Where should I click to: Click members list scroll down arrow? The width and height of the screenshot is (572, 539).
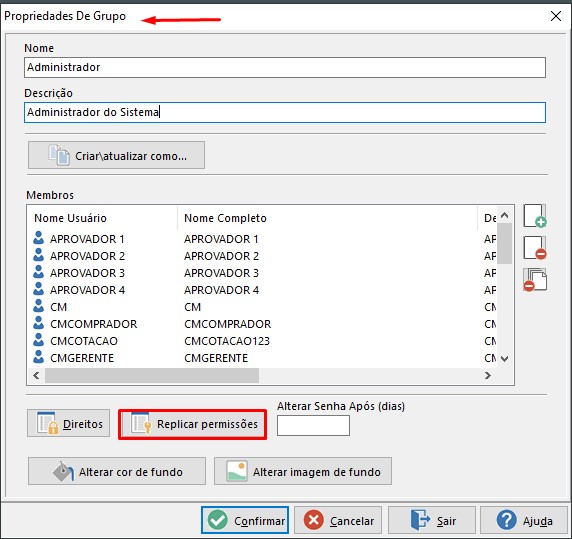tap(505, 359)
